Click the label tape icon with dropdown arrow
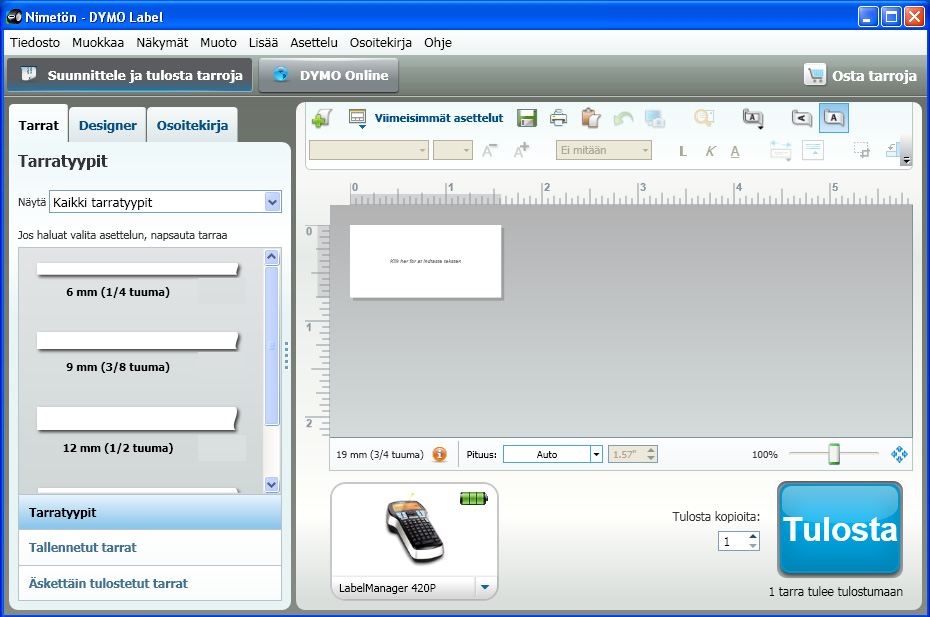 pyautogui.click(x=753, y=118)
